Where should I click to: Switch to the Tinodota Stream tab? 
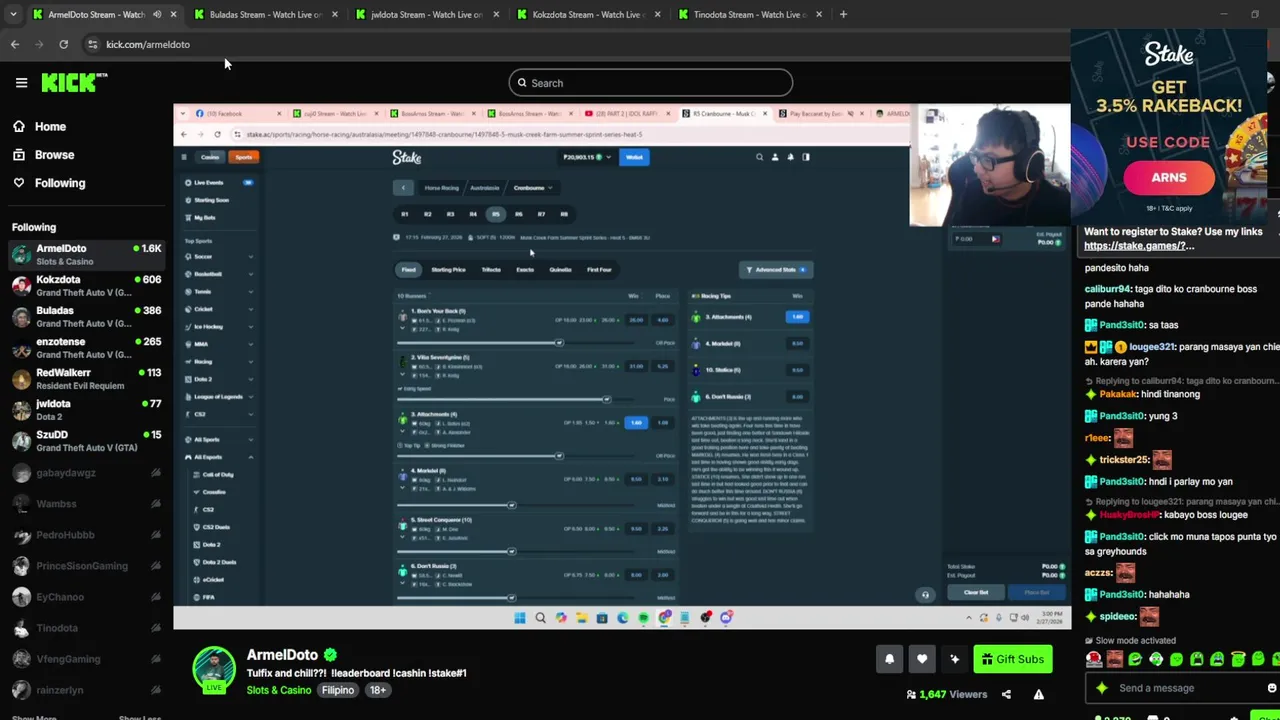pos(748,14)
